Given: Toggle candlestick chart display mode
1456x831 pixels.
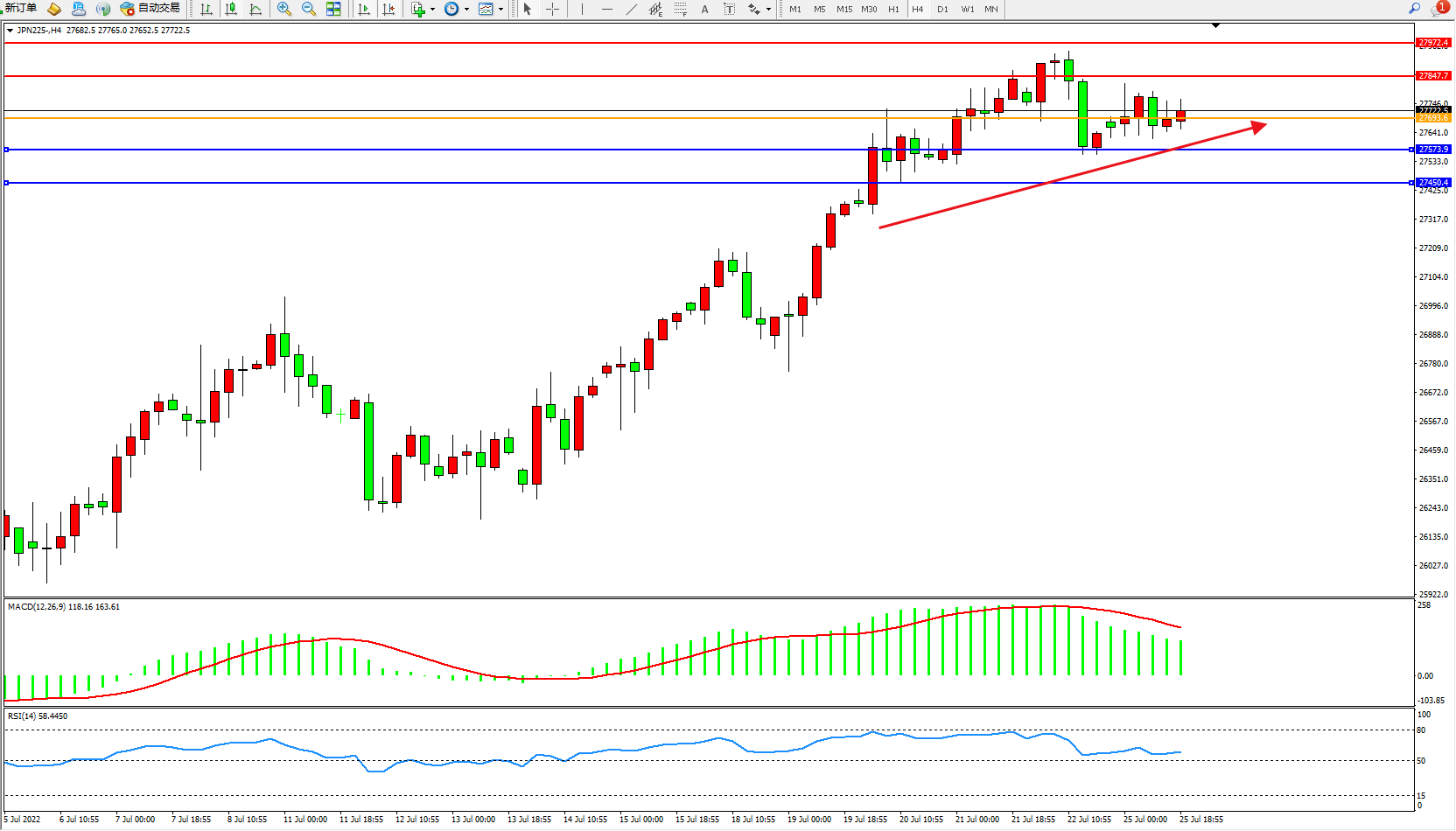Looking at the screenshot, I should pos(231,9).
